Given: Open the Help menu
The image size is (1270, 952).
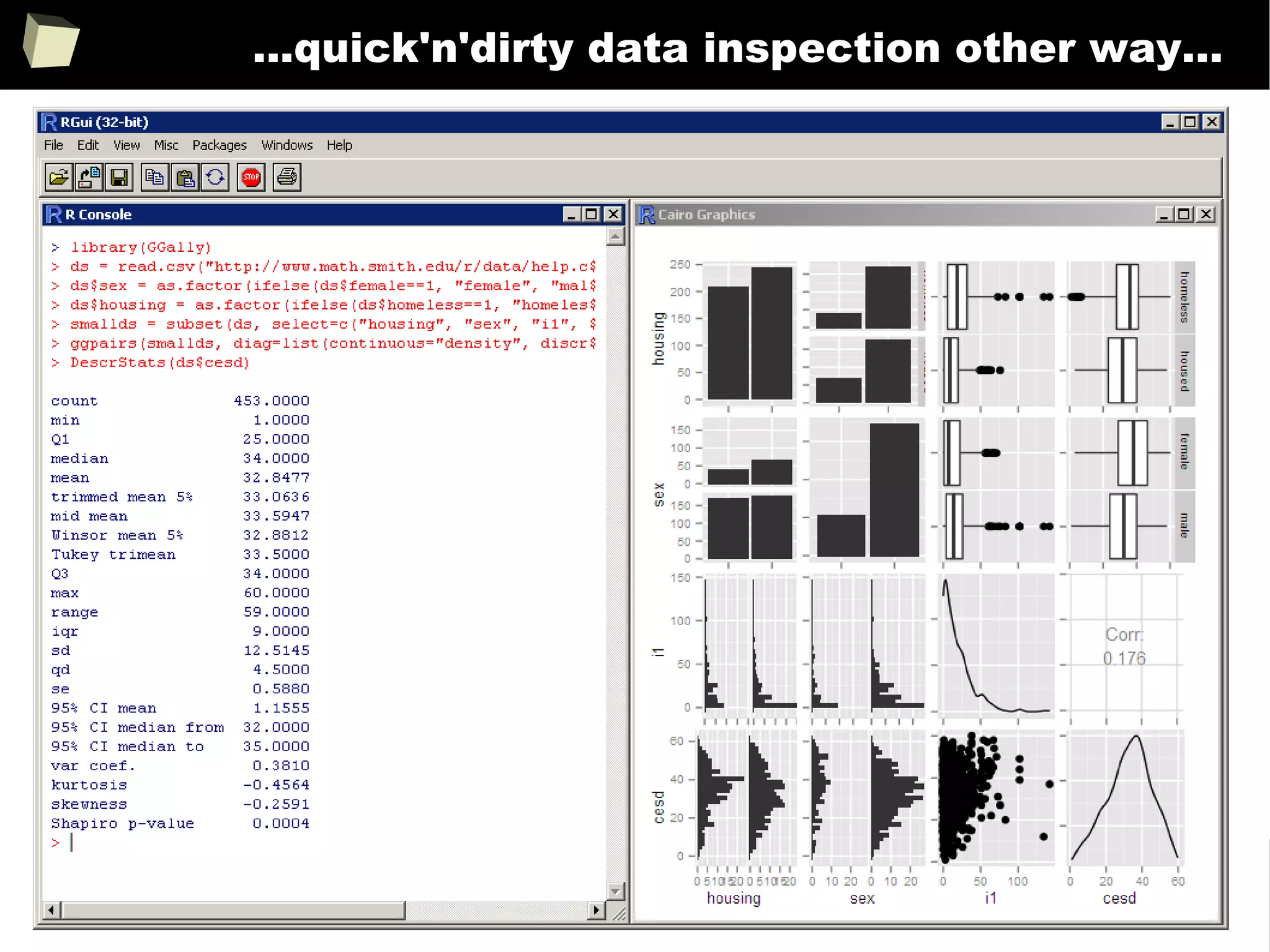Looking at the screenshot, I should (x=340, y=145).
